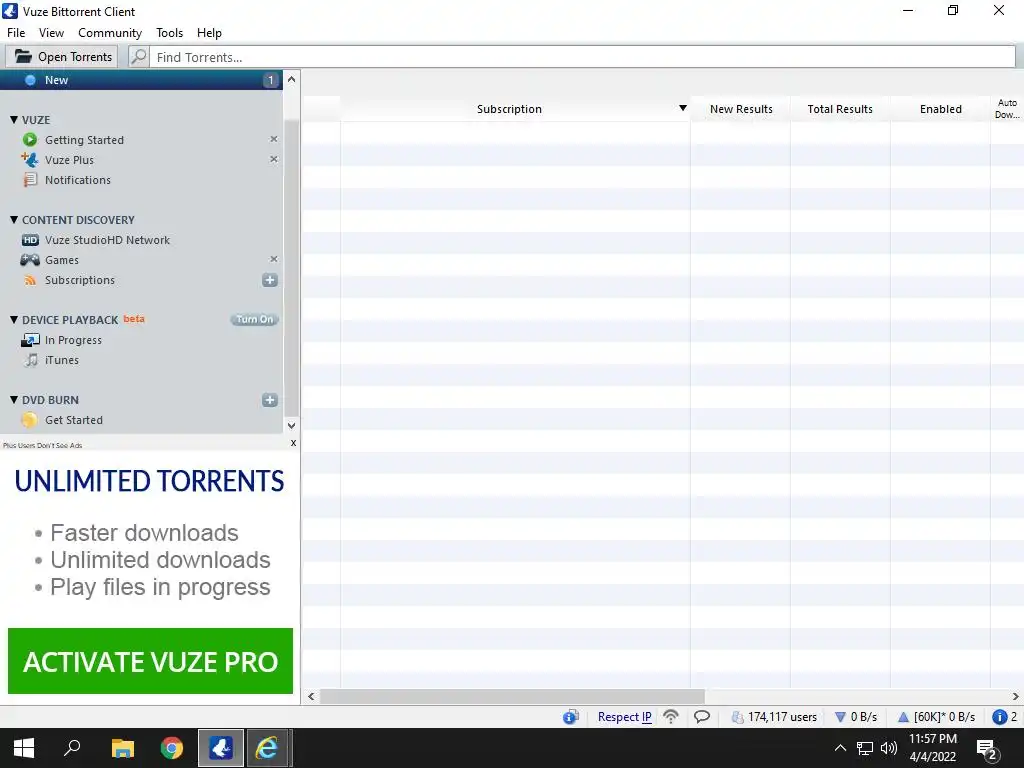The width and height of the screenshot is (1024, 768).
Task: Click the Subscriptions RSS feed icon
Action: tap(30, 280)
